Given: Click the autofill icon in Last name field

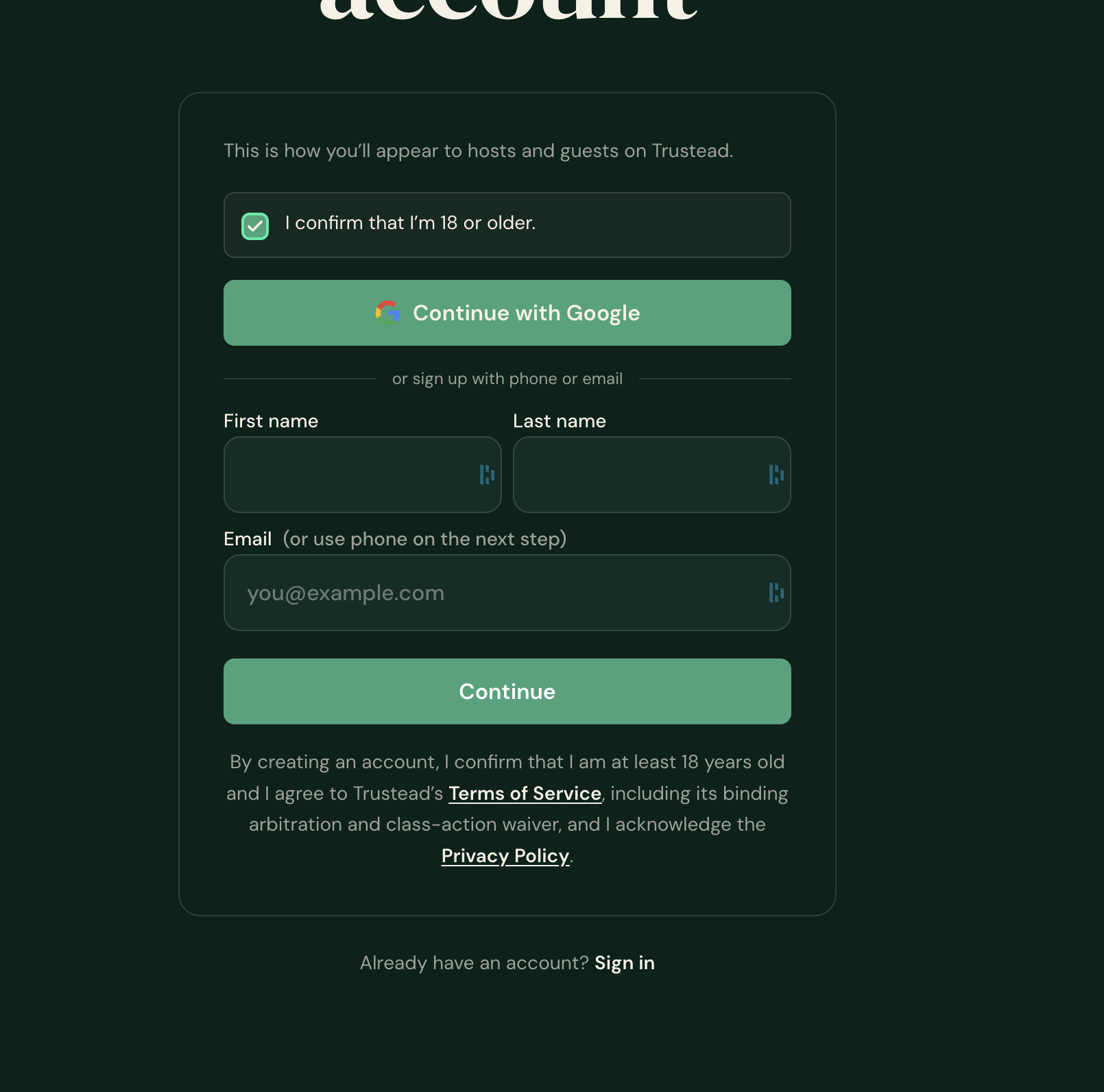Looking at the screenshot, I should [x=776, y=475].
